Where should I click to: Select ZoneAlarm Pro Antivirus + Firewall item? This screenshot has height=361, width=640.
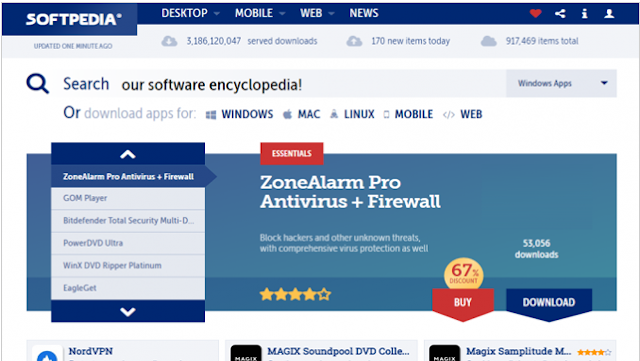128,176
